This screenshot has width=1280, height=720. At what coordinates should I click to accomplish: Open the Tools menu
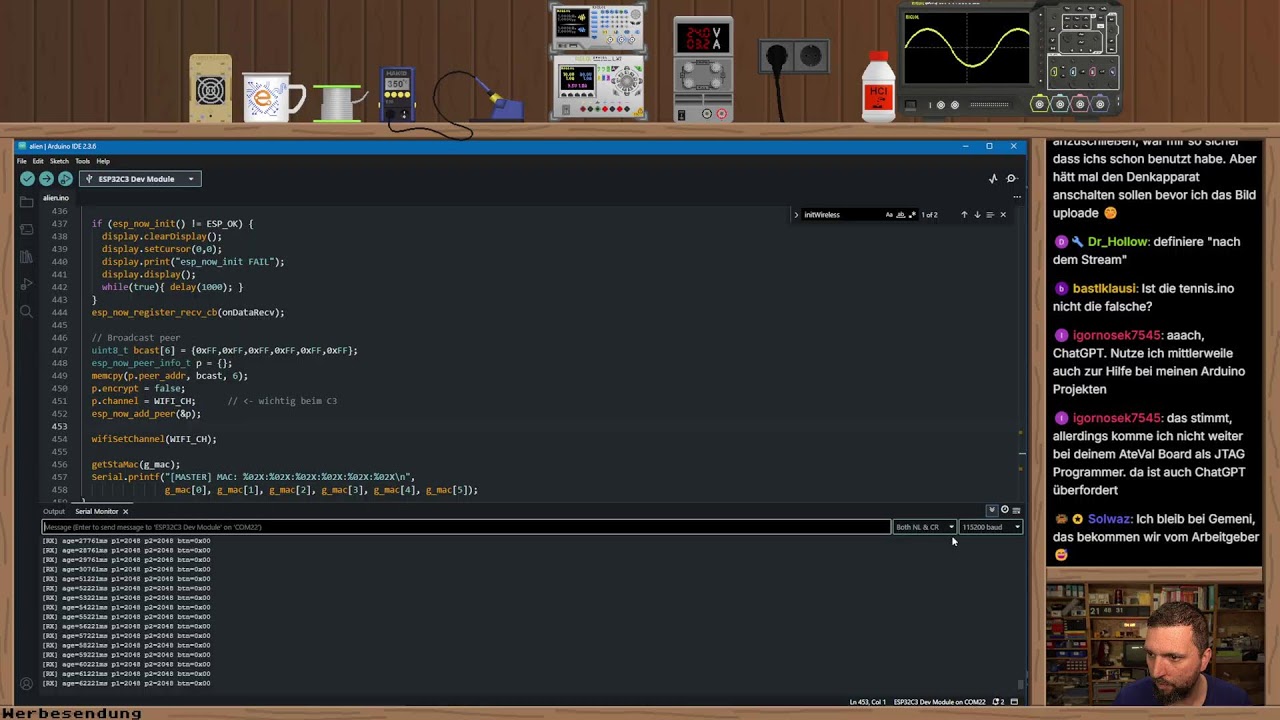click(x=82, y=161)
